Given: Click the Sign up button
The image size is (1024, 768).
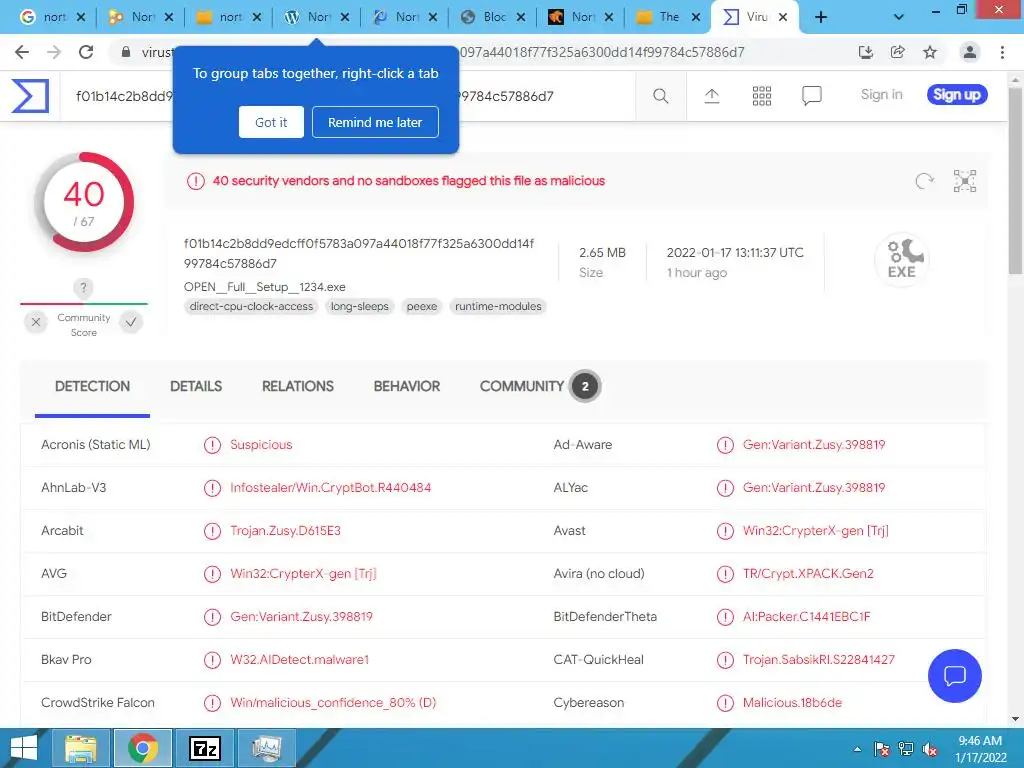Looking at the screenshot, I should pos(957,95).
